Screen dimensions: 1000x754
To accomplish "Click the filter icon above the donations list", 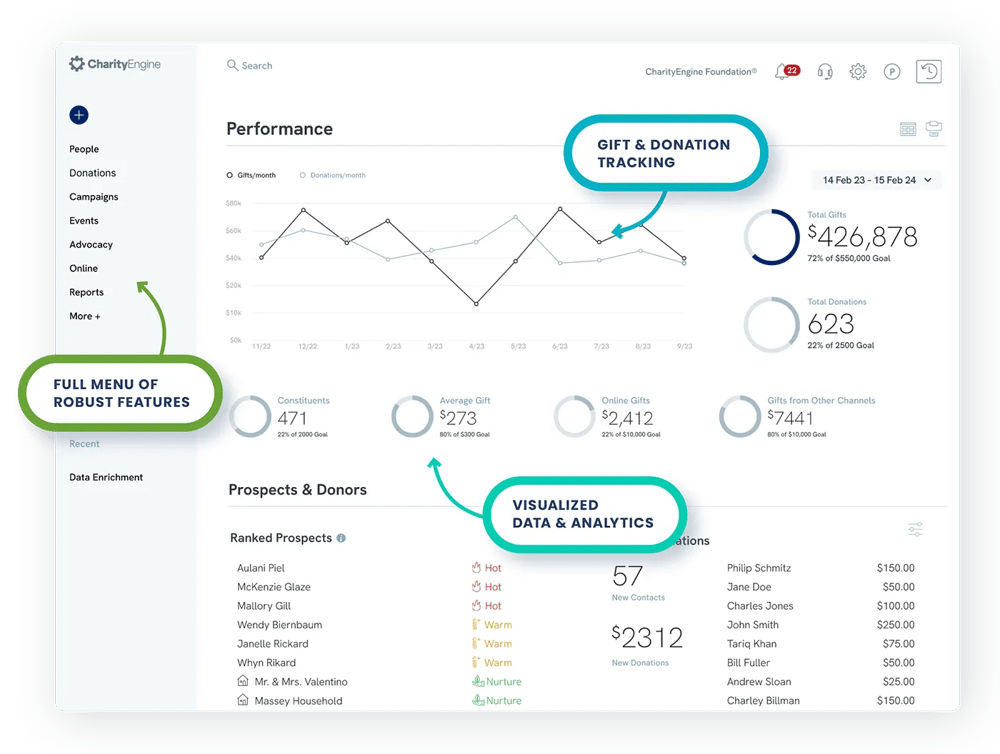I will click(914, 529).
